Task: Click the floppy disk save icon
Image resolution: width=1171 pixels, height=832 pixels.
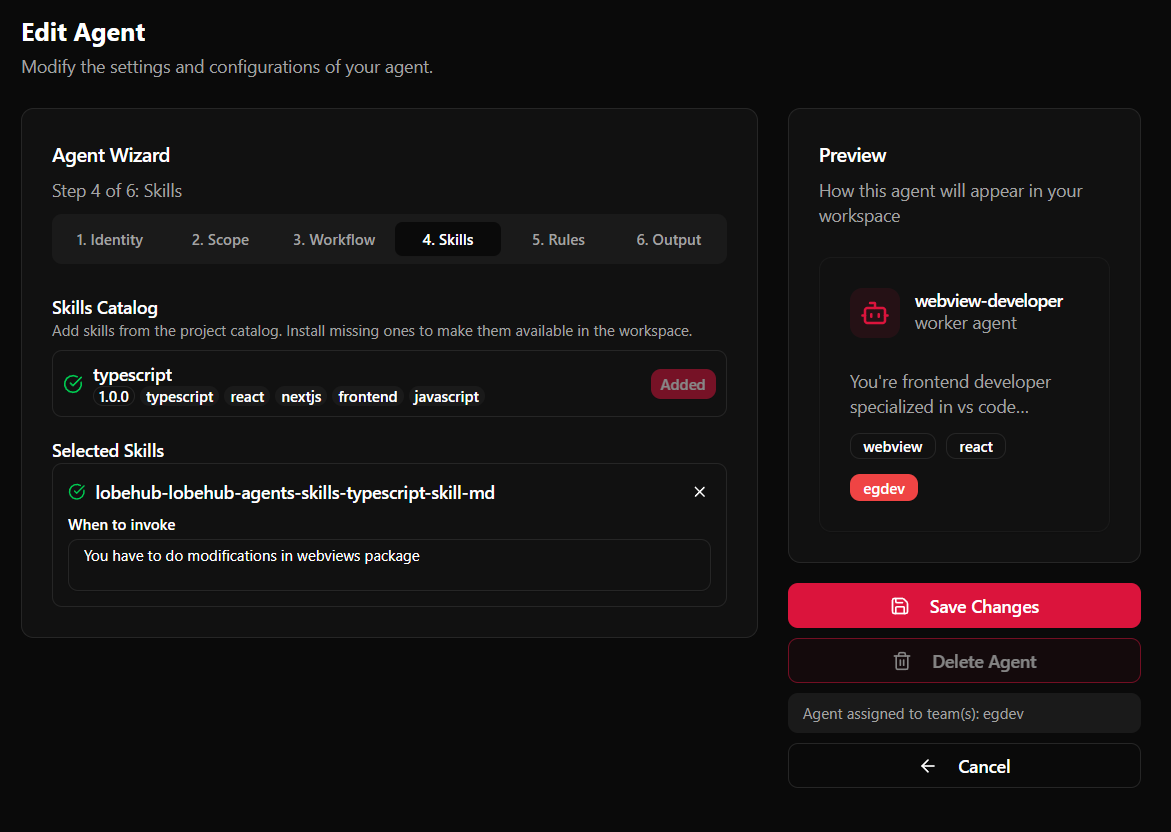Action: pos(899,606)
